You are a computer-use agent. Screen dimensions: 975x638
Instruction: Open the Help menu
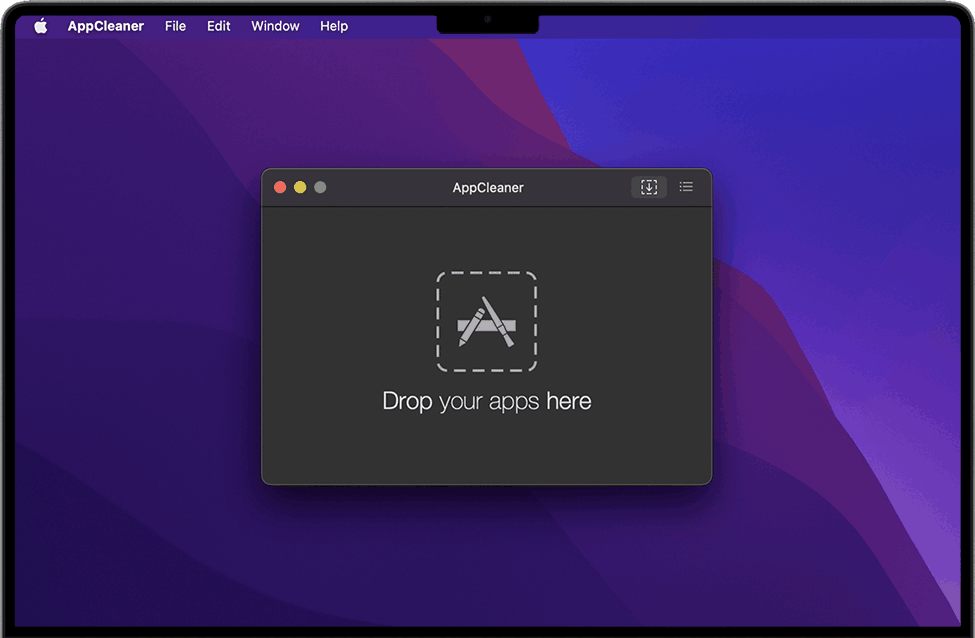[334, 25]
